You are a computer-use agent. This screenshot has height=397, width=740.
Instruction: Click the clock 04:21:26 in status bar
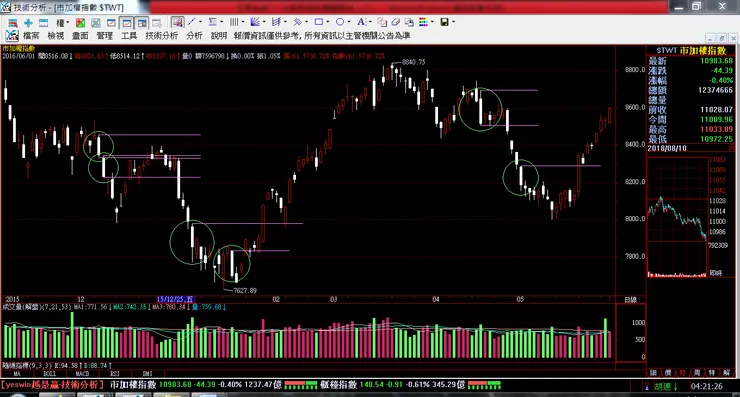coord(706,386)
